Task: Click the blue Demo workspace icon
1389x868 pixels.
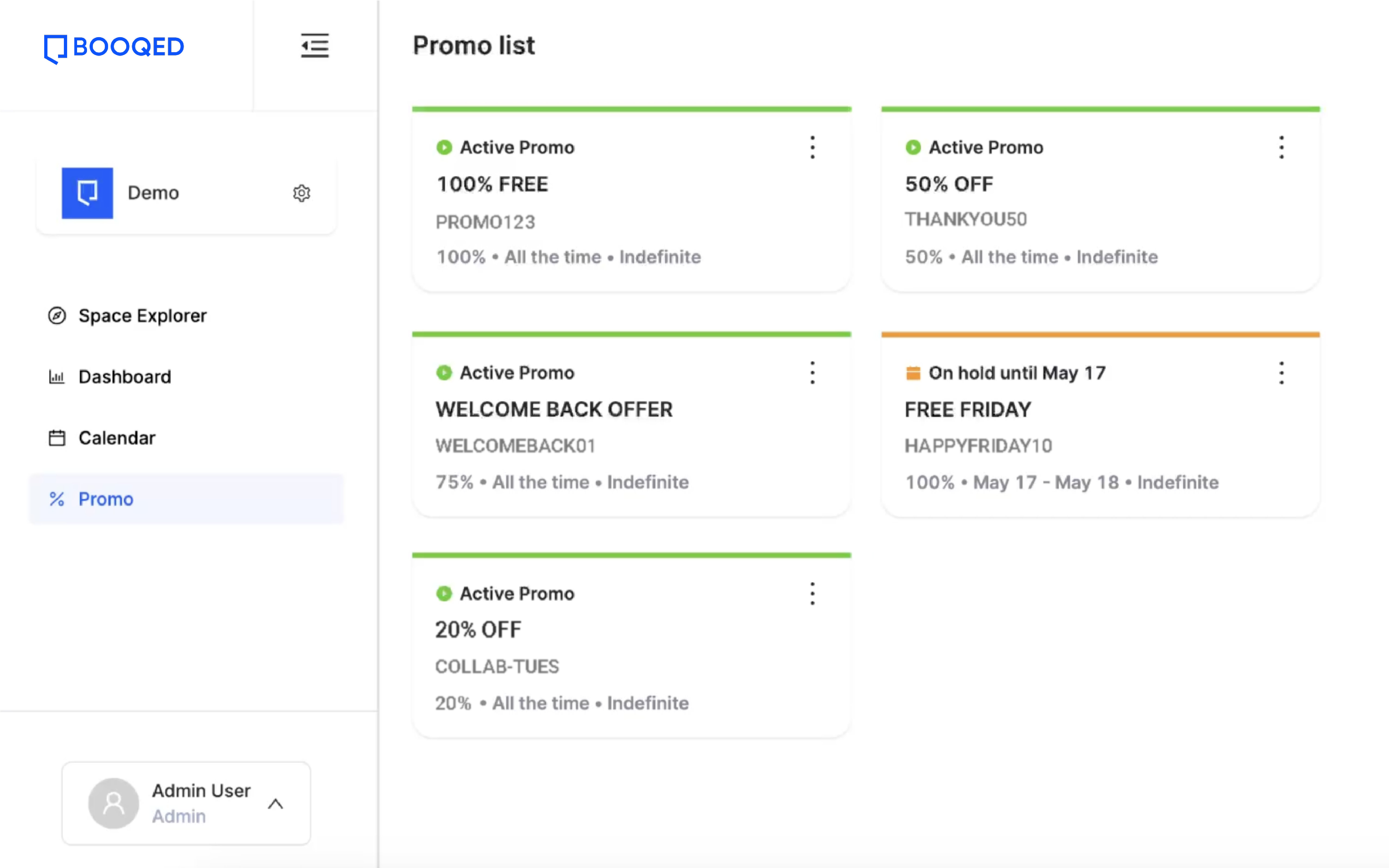Action: coord(87,193)
